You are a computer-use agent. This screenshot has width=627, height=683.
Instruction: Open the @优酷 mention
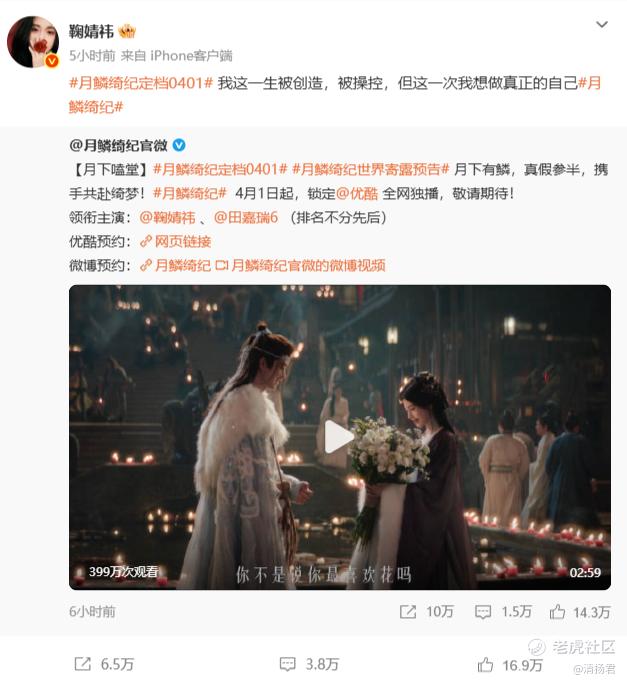click(357, 193)
